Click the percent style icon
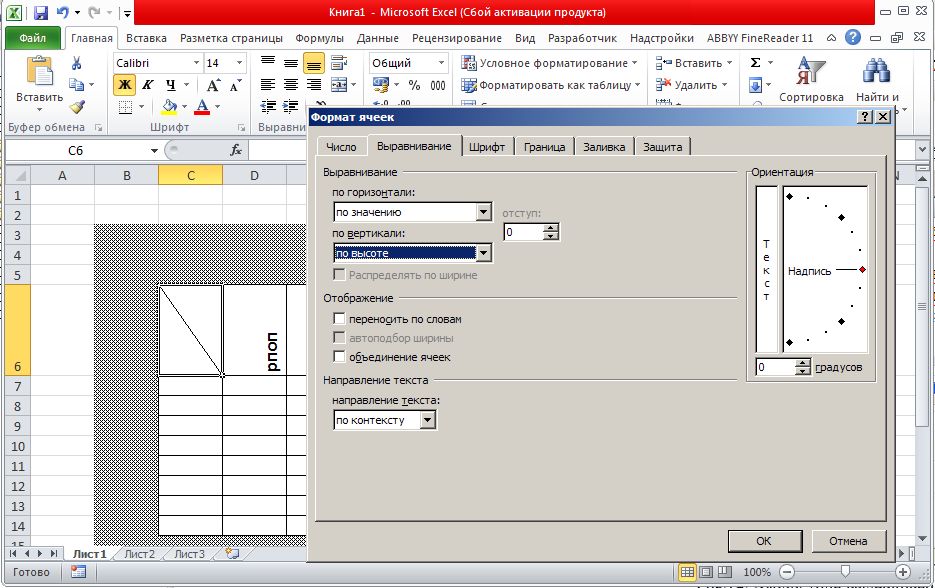This screenshot has height=588, width=935. tap(414, 85)
